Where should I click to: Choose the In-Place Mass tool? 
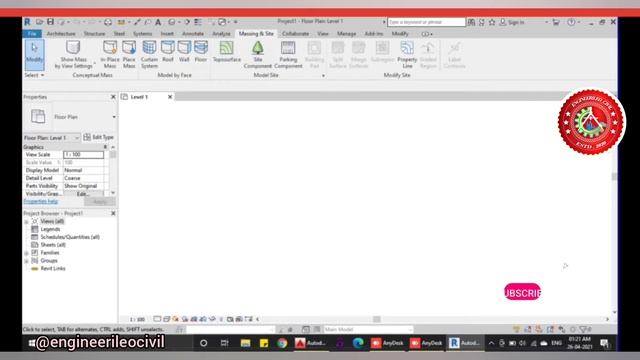pyautogui.click(x=110, y=54)
